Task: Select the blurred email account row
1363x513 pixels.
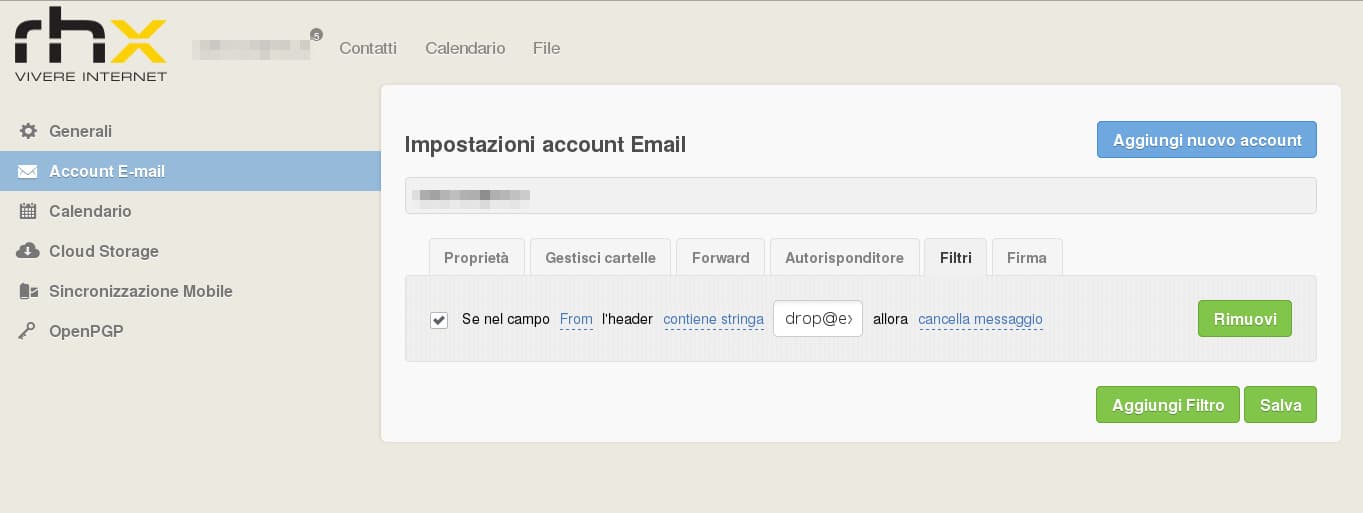Action: (x=860, y=195)
